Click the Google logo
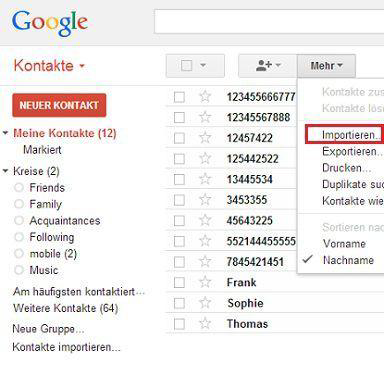Viewport: 384px width, 370px height. click(50, 23)
